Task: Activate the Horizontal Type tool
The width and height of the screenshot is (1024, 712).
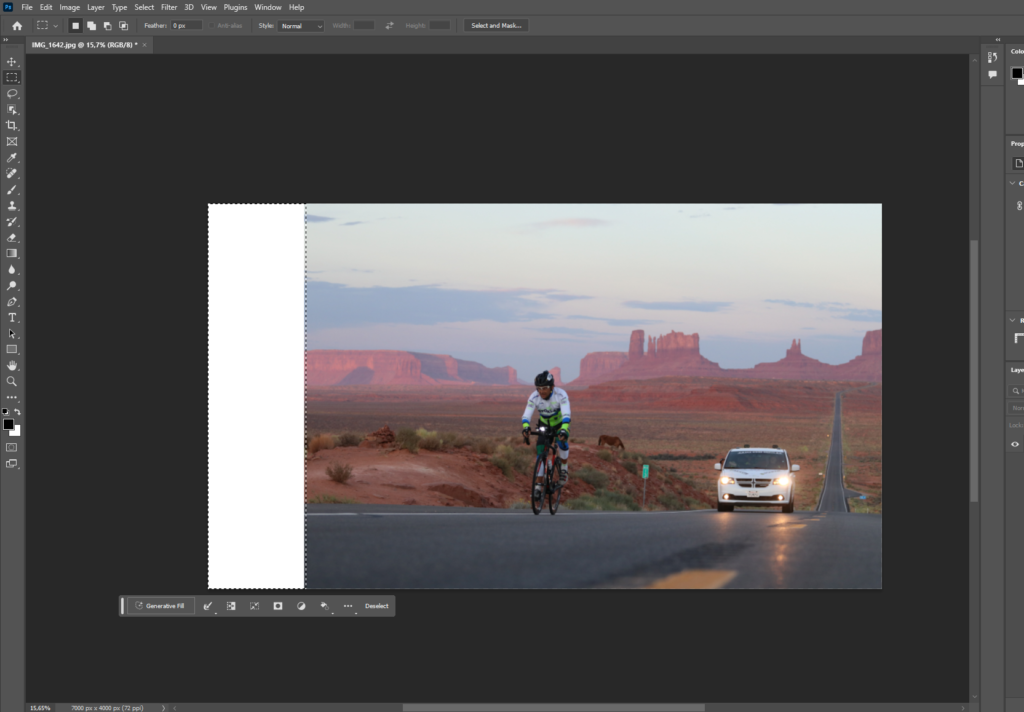Action: [x=12, y=317]
